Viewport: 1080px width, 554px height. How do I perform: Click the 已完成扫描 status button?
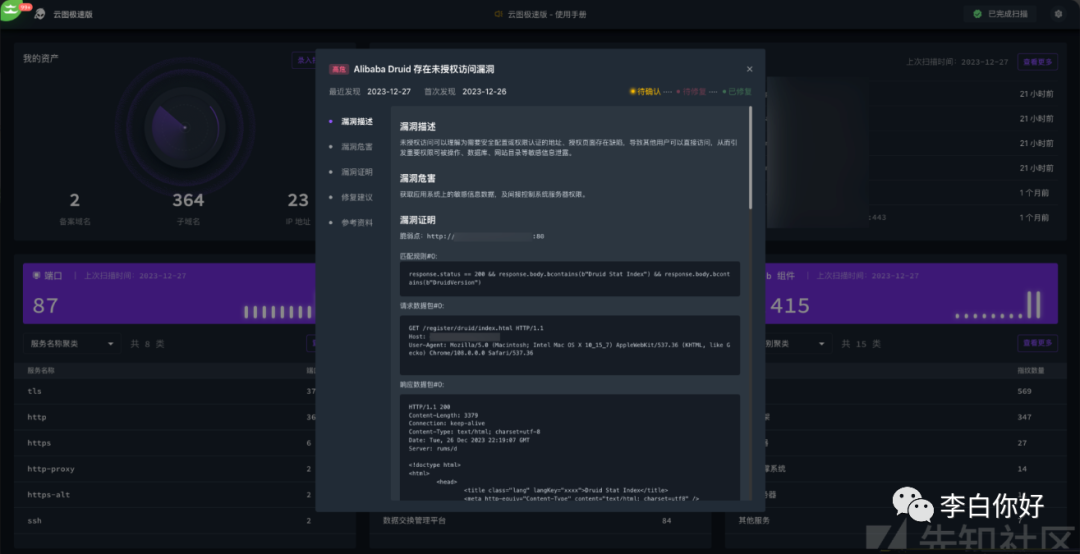[1001, 14]
